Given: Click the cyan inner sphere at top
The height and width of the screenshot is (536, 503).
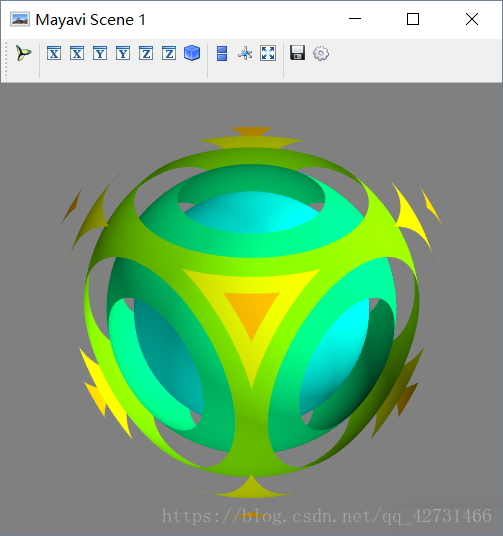Looking at the screenshot, I should pyautogui.click(x=253, y=212).
